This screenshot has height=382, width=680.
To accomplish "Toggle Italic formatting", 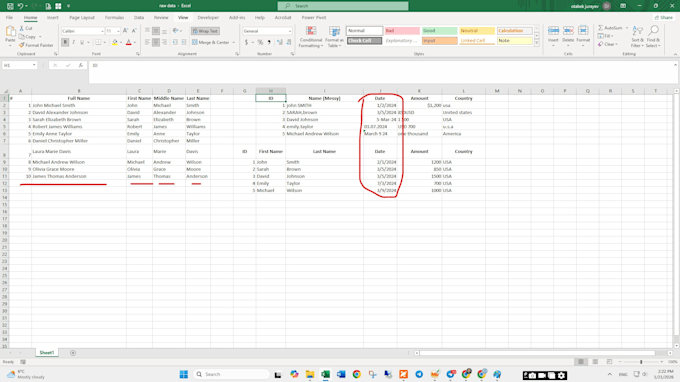I will 73,42.
